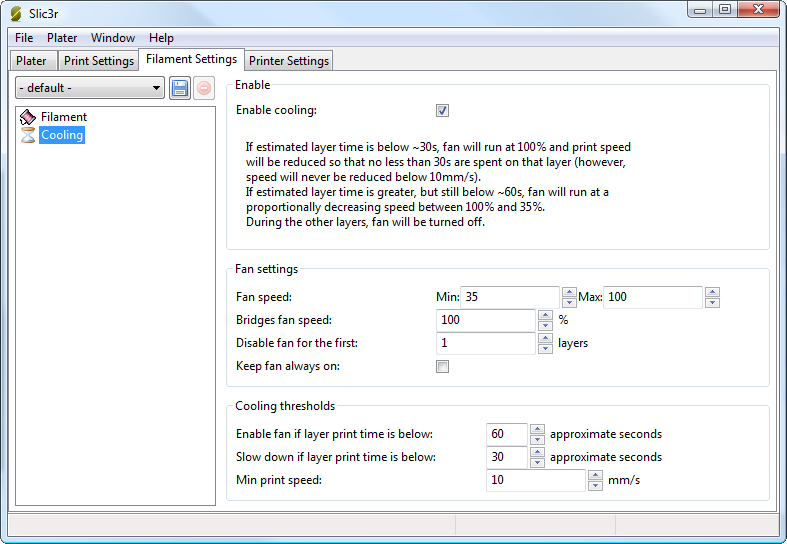Select the Filament Settings tab
This screenshot has height=544, width=787.
pyautogui.click(x=191, y=59)
